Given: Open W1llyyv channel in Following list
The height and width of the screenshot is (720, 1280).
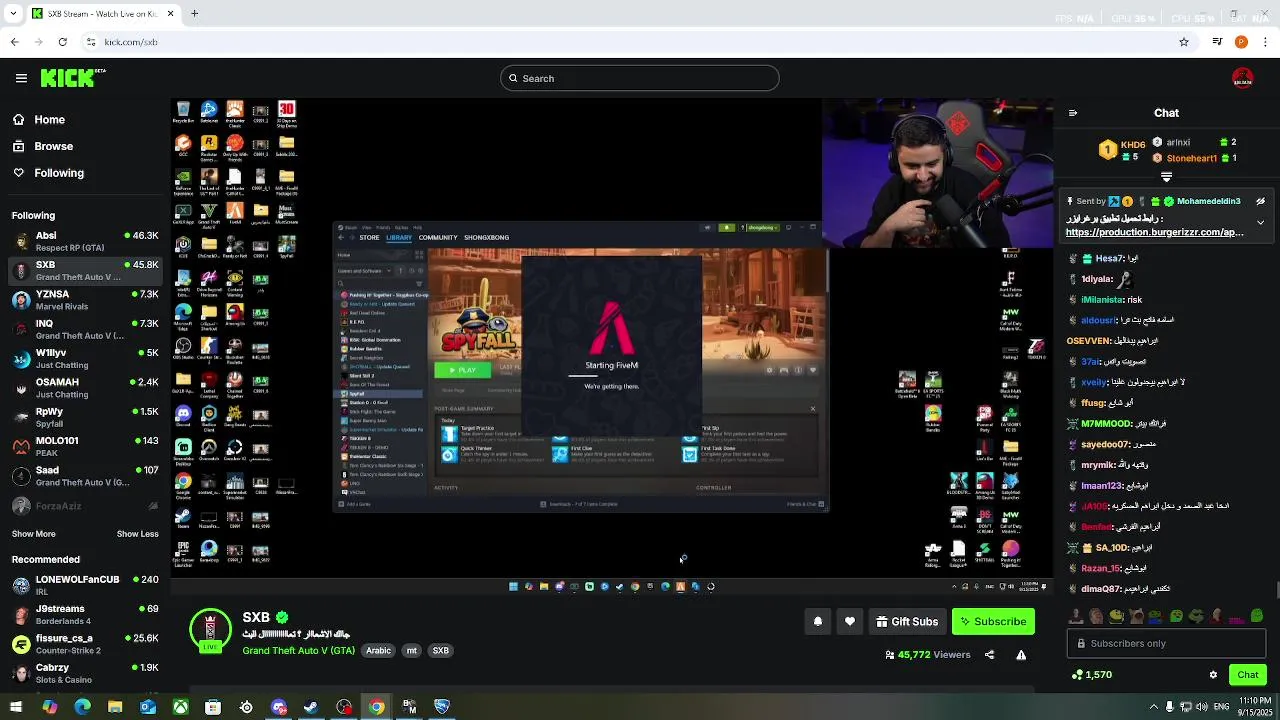Looking at the screenshot, I should 85,359.
